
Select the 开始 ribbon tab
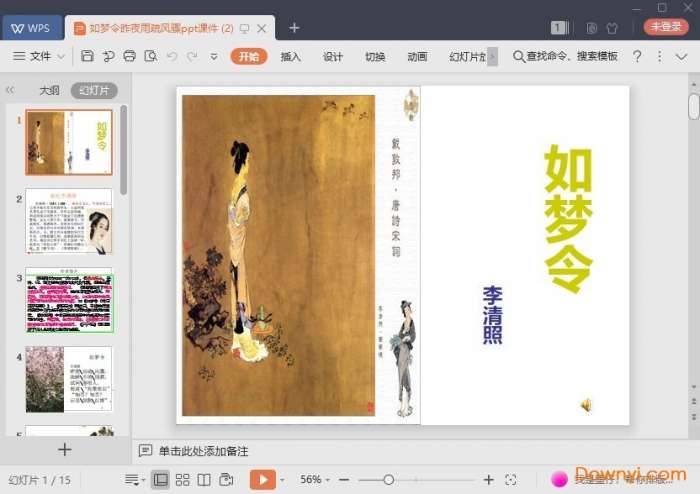[249, 57]
